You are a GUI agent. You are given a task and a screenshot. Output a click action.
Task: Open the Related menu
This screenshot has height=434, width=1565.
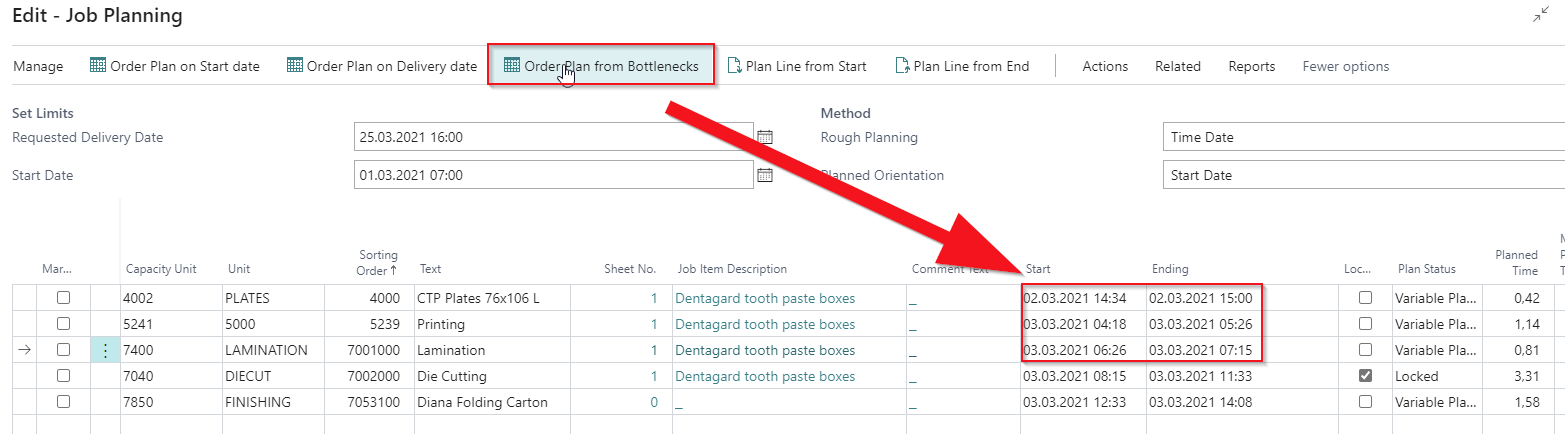click(1178, 66)
